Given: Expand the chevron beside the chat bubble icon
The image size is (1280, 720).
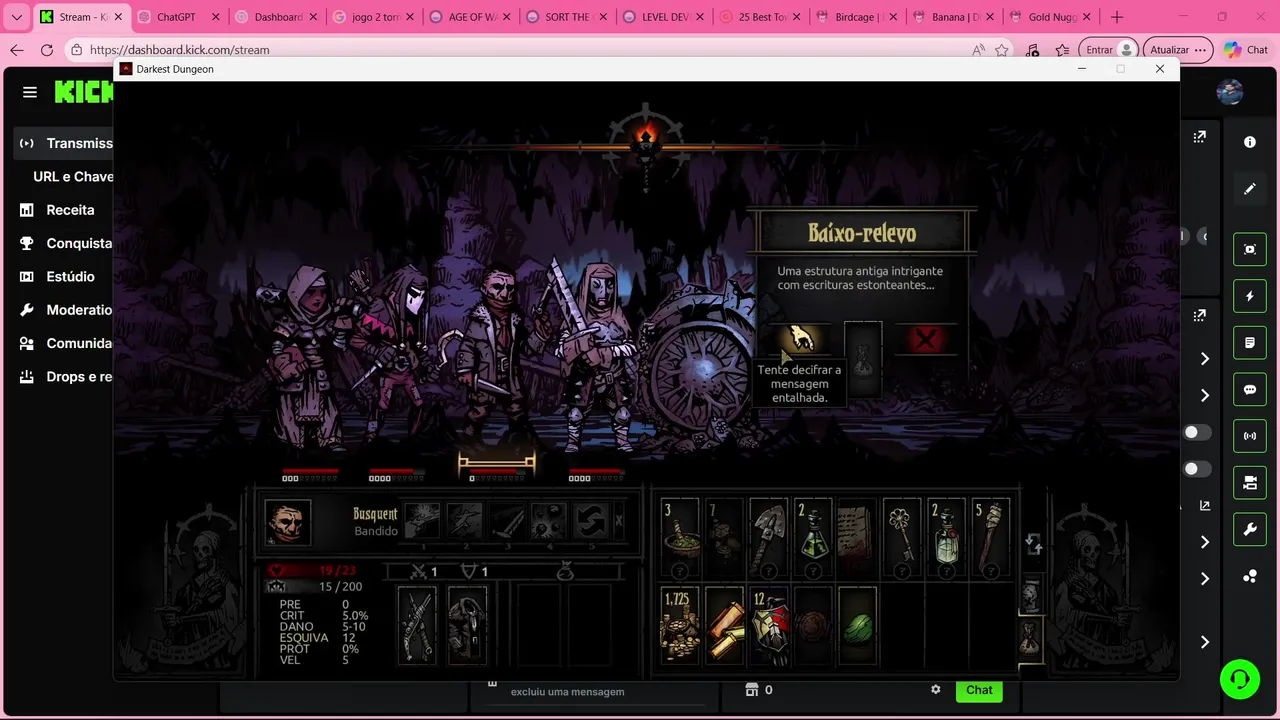Looking at the screenshot, I should (1205, 395).
